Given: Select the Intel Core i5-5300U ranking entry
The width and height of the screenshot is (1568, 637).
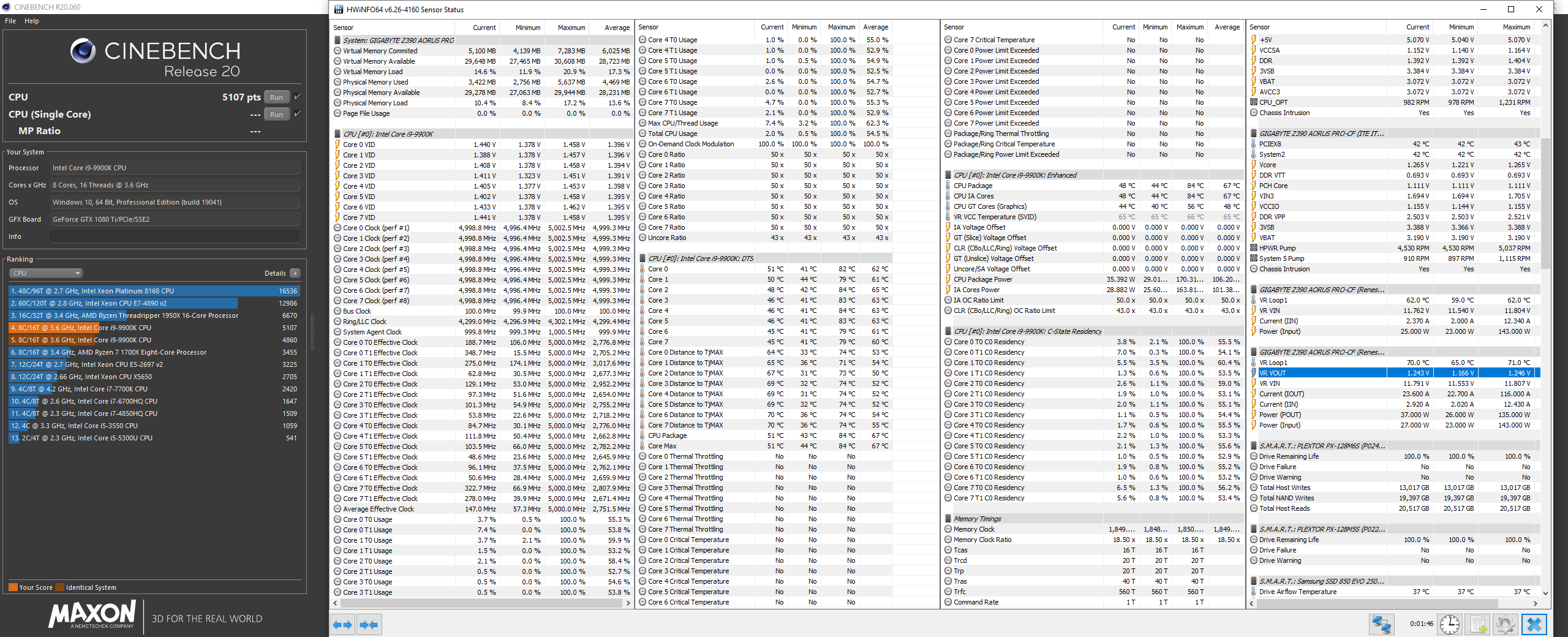Looking at the screenshot, I should [x=154, y=438].
